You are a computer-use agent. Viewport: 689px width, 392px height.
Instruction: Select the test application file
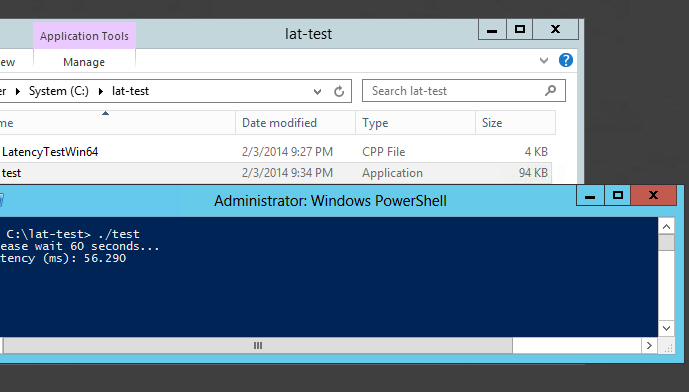(x=11, y=173)
